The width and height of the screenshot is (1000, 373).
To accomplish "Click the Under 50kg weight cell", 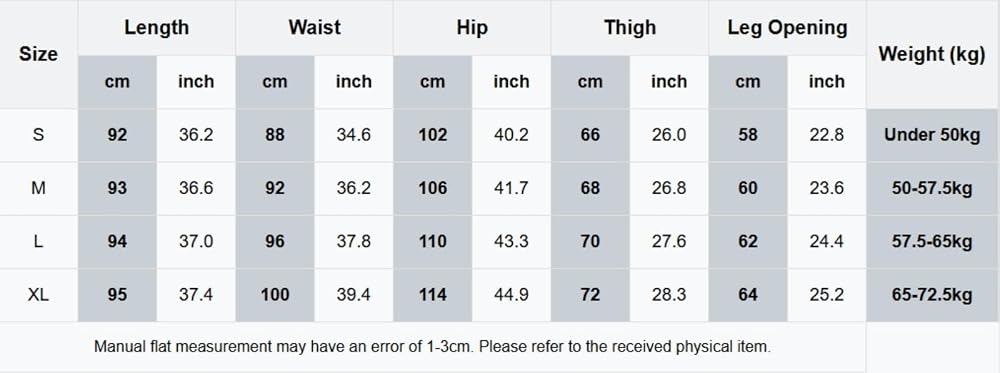I will click(x=932, y=135).
